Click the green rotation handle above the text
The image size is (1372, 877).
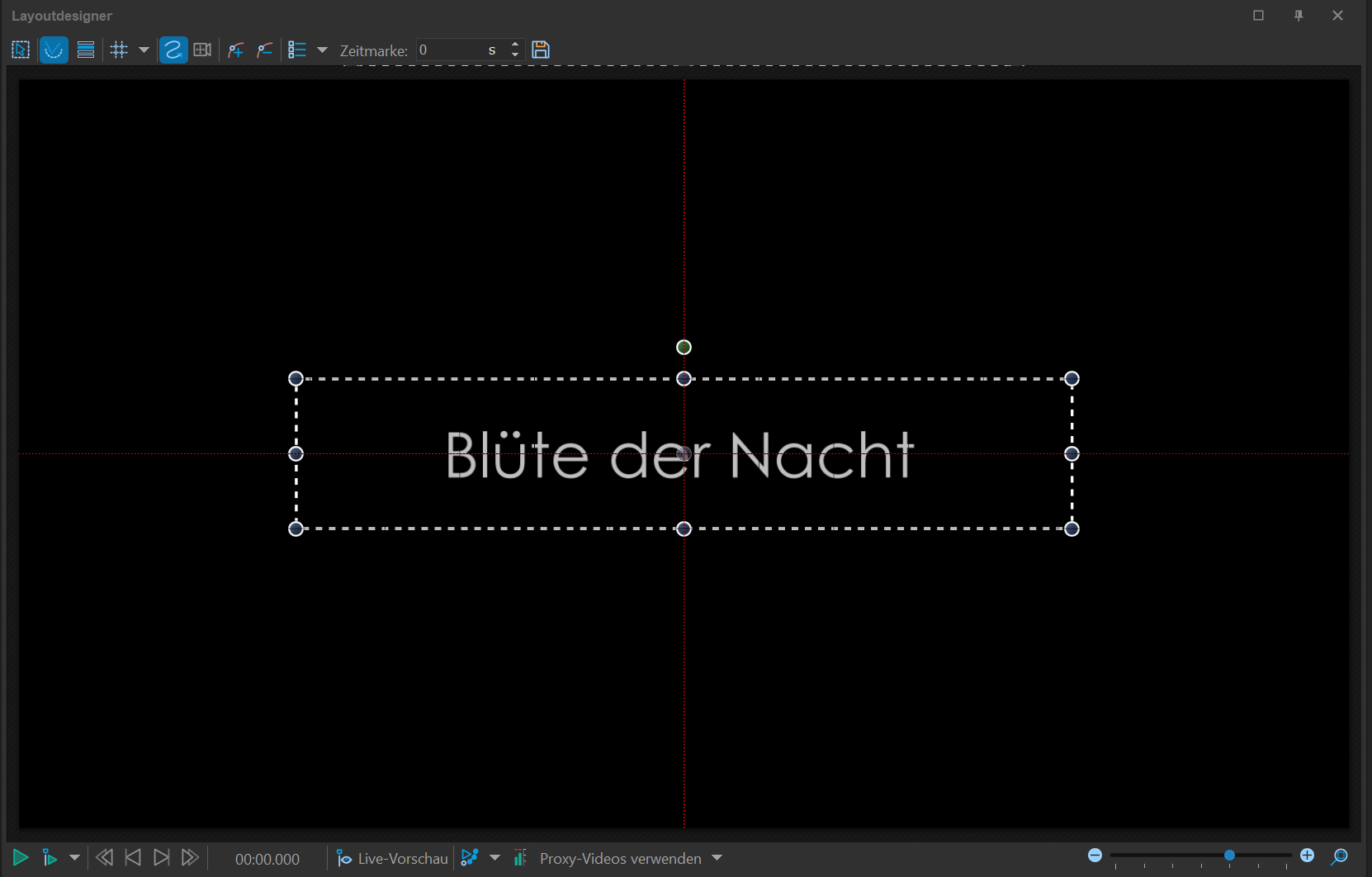coord(684,347)
